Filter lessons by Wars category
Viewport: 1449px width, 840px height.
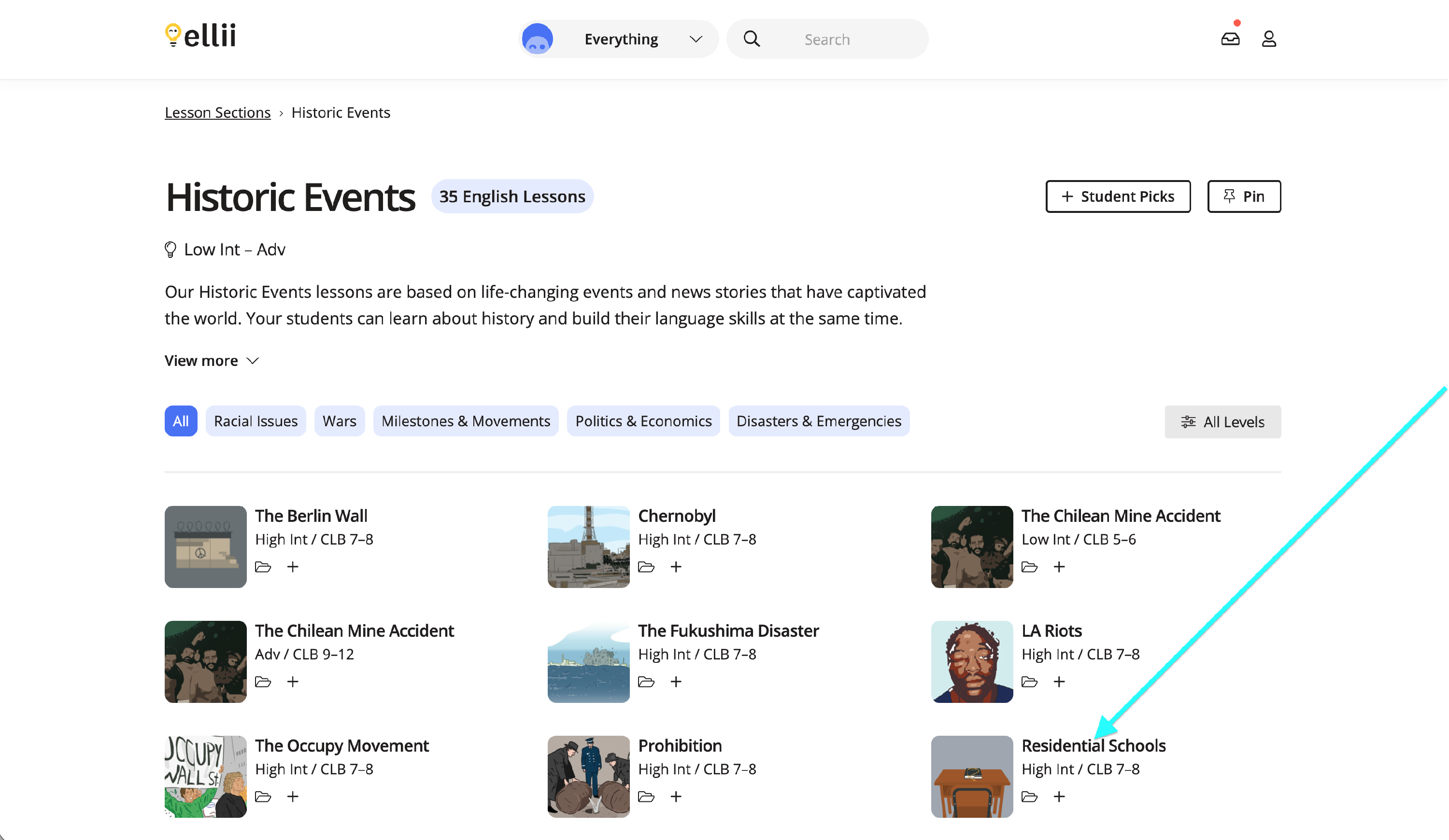click(339, 421)
